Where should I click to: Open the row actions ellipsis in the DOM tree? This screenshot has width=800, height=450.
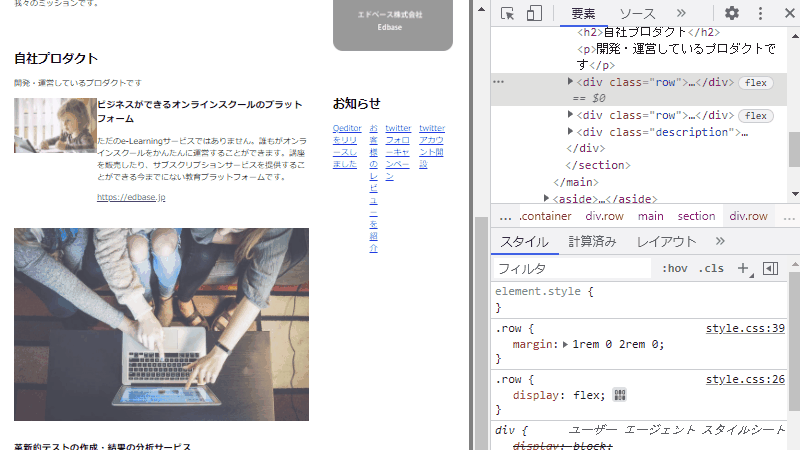tap(498, 82)
